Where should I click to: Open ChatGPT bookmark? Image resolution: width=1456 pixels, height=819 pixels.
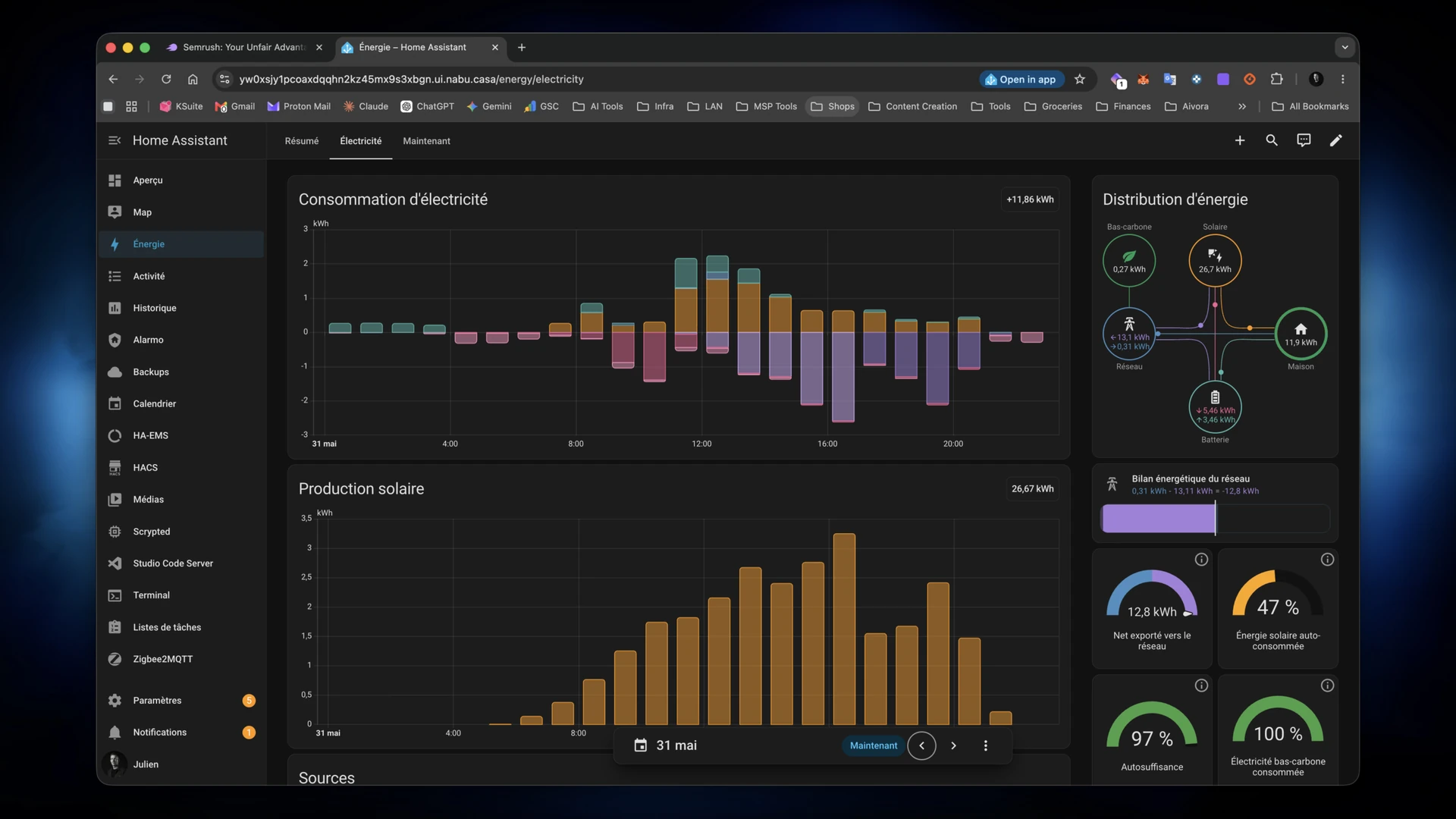pos(427,106)
